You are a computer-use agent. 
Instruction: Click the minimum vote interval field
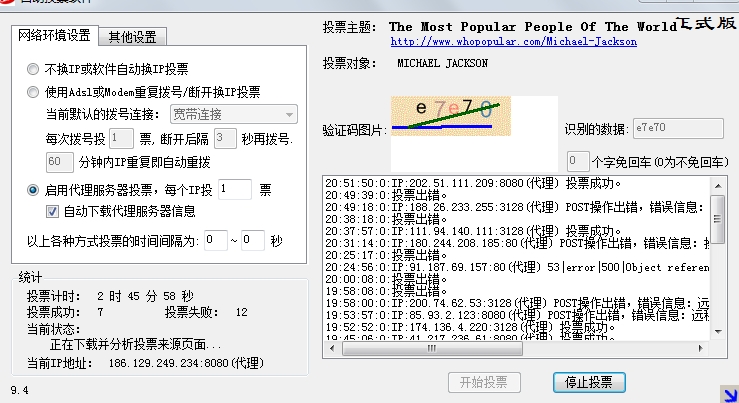point(216,240)
